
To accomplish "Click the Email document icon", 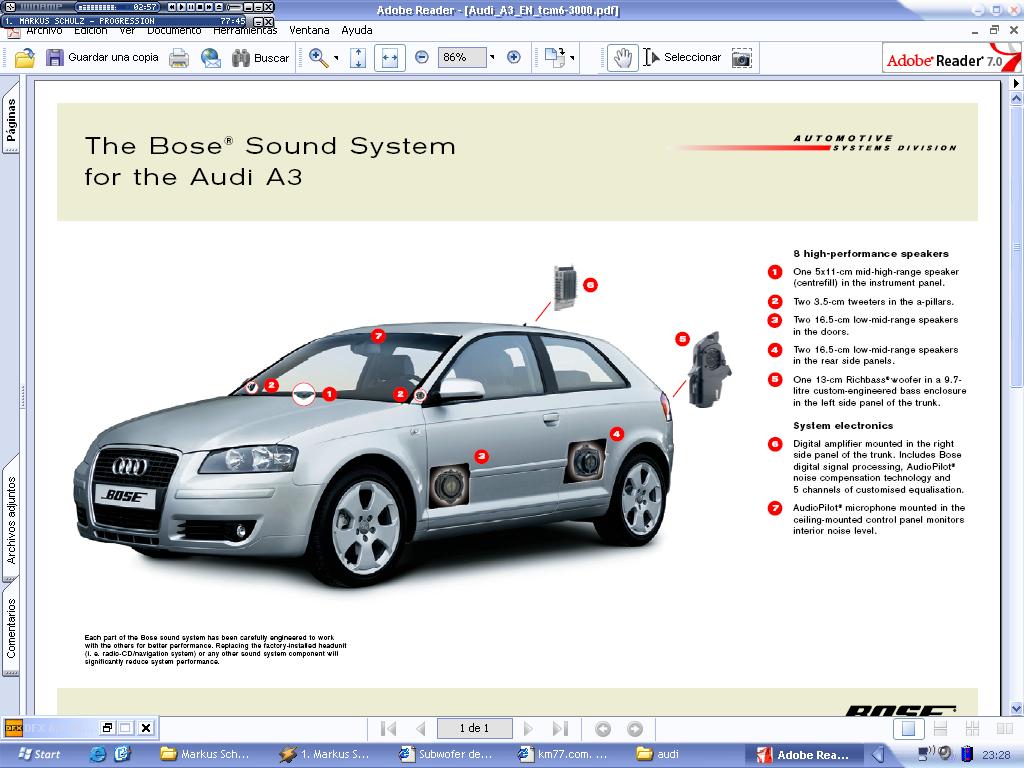I will [210, 58].
